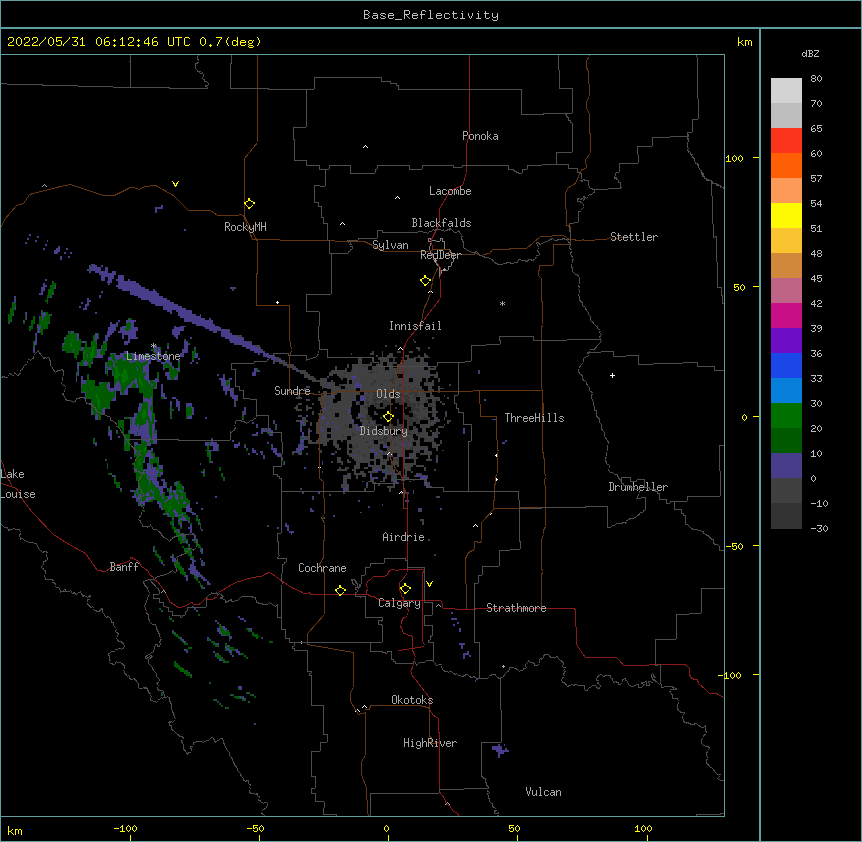The height and width of the screenshot is (842, 862).
Task: Click the yellow radar site marker near Olds
Action: coord(388,417)
